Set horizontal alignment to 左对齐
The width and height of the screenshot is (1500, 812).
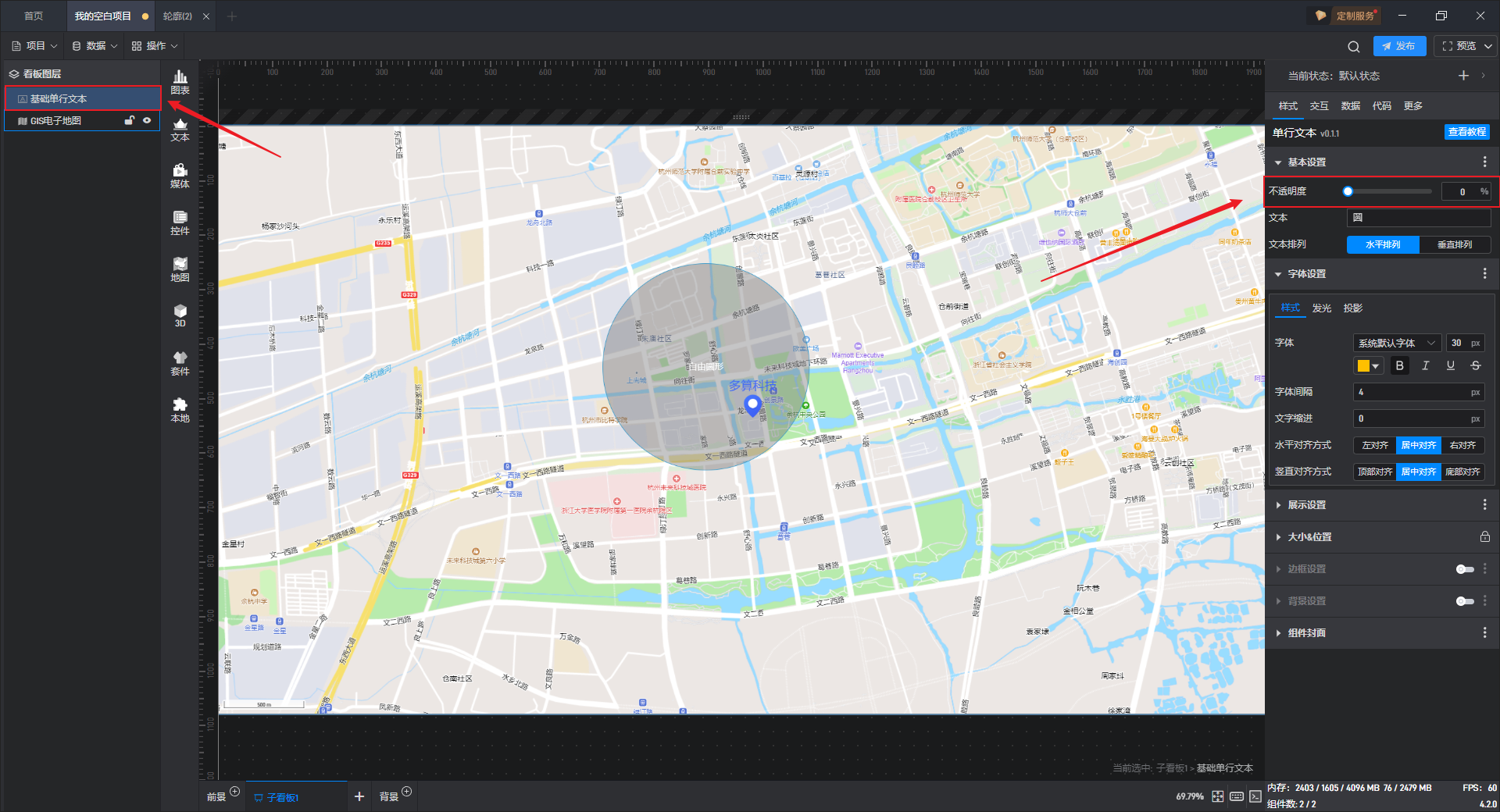pyautogui.click(x=1375, y=445)
